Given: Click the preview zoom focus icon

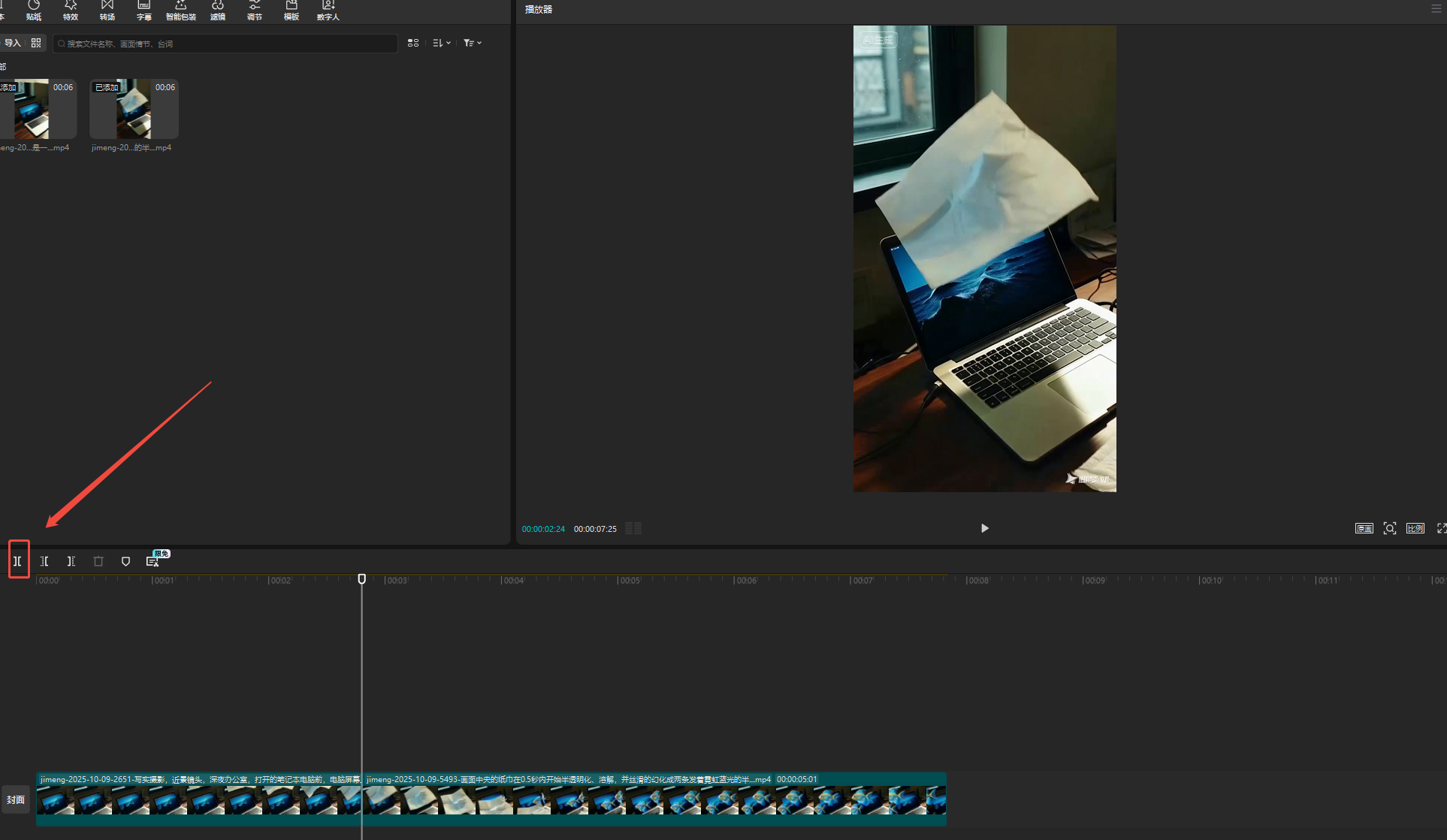Looking at the screenshot, I should 1390,528.
